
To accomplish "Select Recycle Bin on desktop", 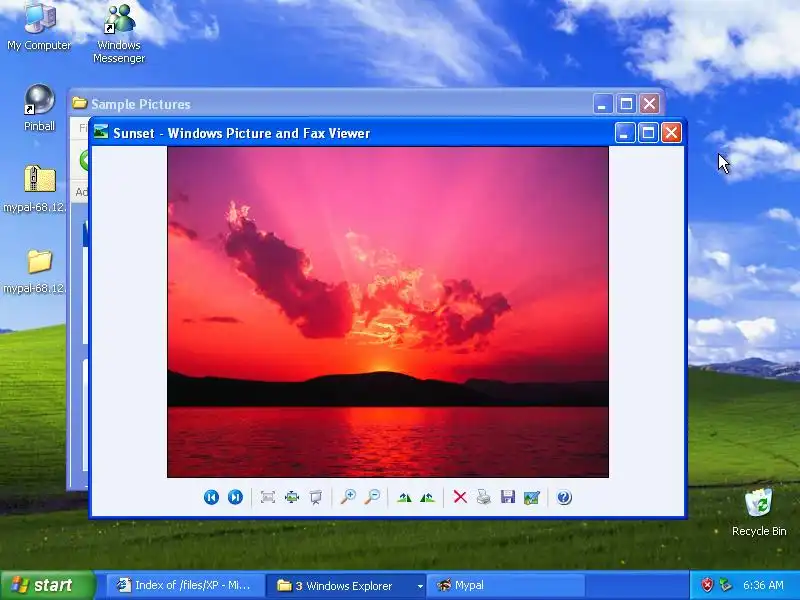I will (x=759, y=512).
